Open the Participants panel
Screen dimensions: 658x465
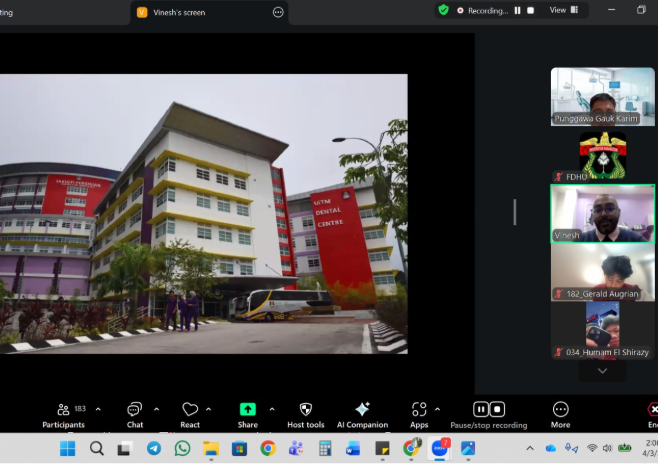pos(63,410)
